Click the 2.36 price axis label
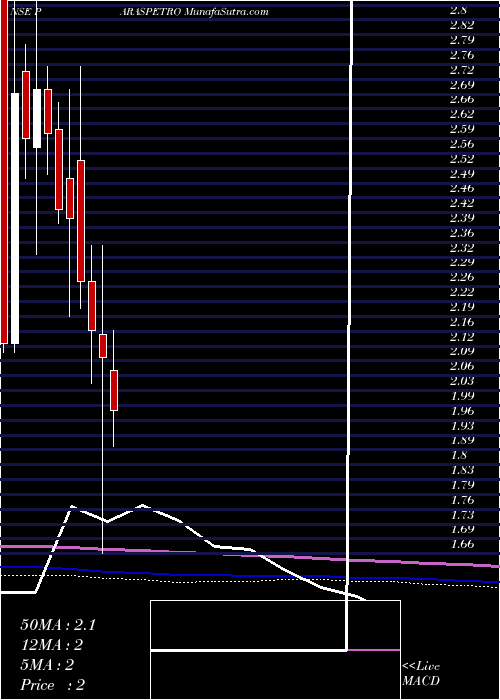Screen dimensions: 500x700 462,233
